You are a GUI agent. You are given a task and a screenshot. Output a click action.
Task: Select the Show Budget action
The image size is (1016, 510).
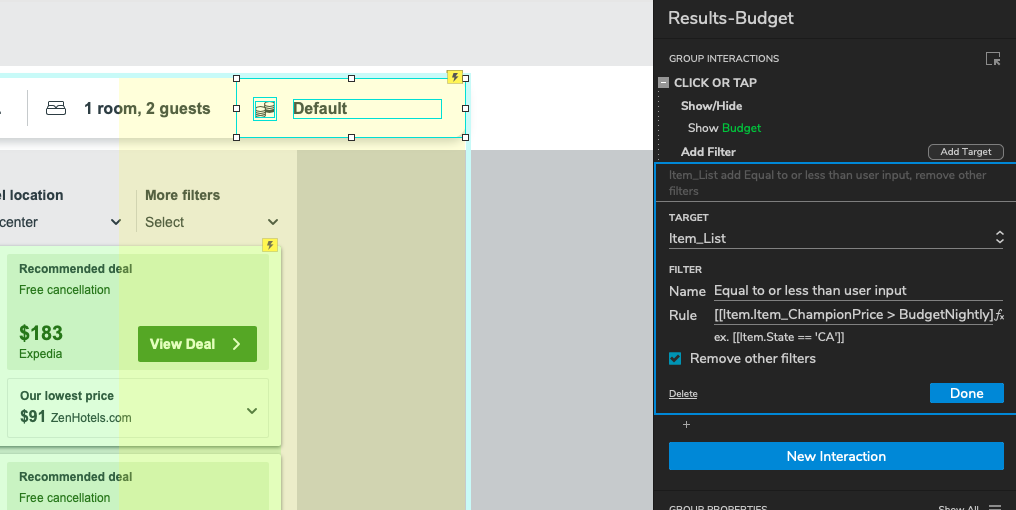pyautogui.click(x=724, y=128)
